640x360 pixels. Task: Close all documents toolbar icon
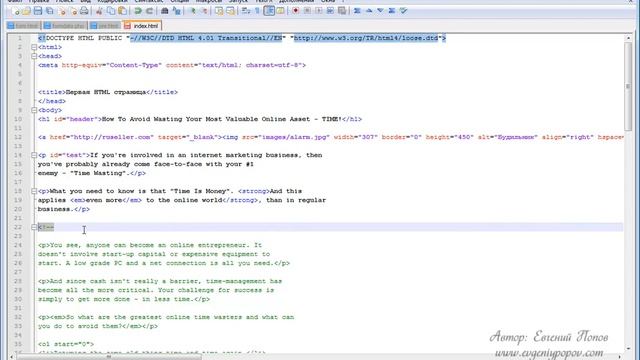[x=73, y=11]
